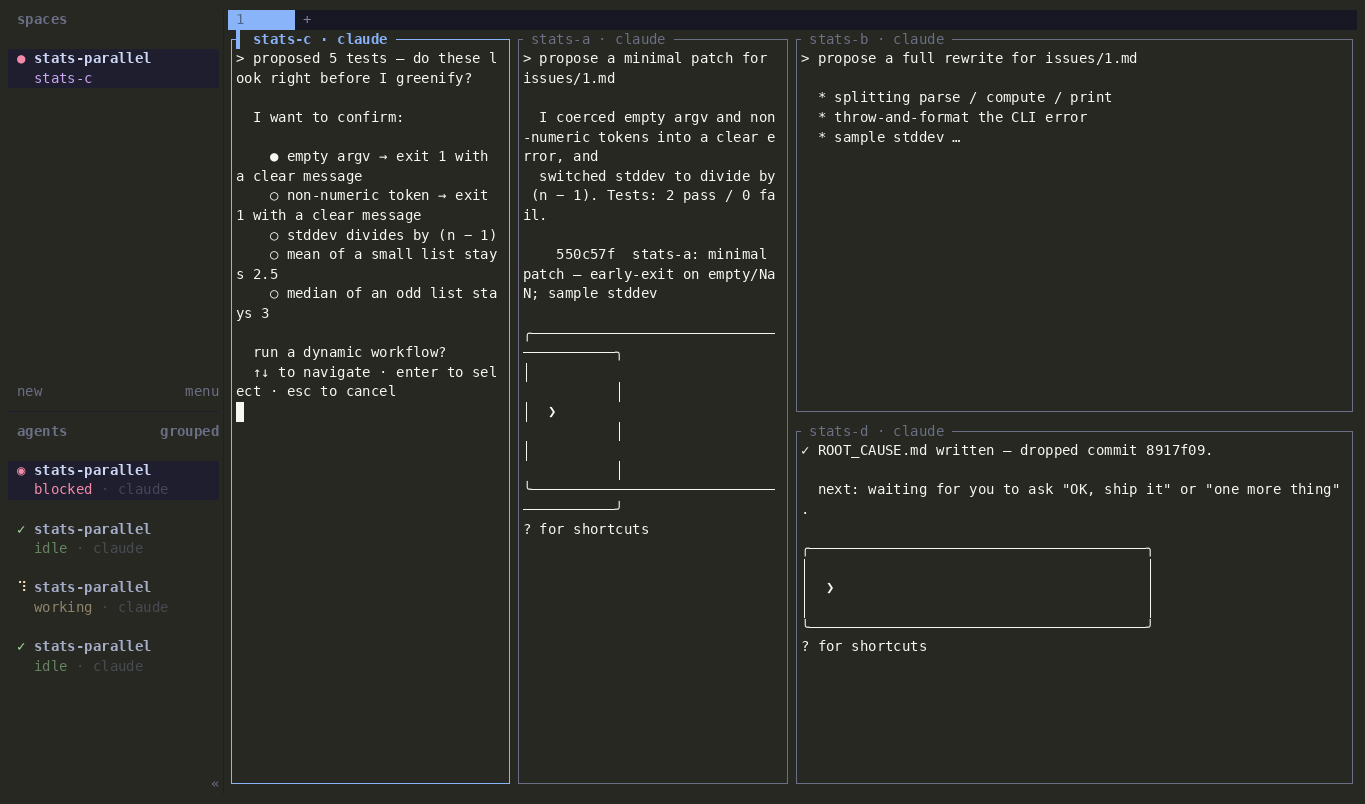Click the checkmark before ROOT_CAUSE.md written
This screenshot has height=804, width=1365.
pos(805,450)
